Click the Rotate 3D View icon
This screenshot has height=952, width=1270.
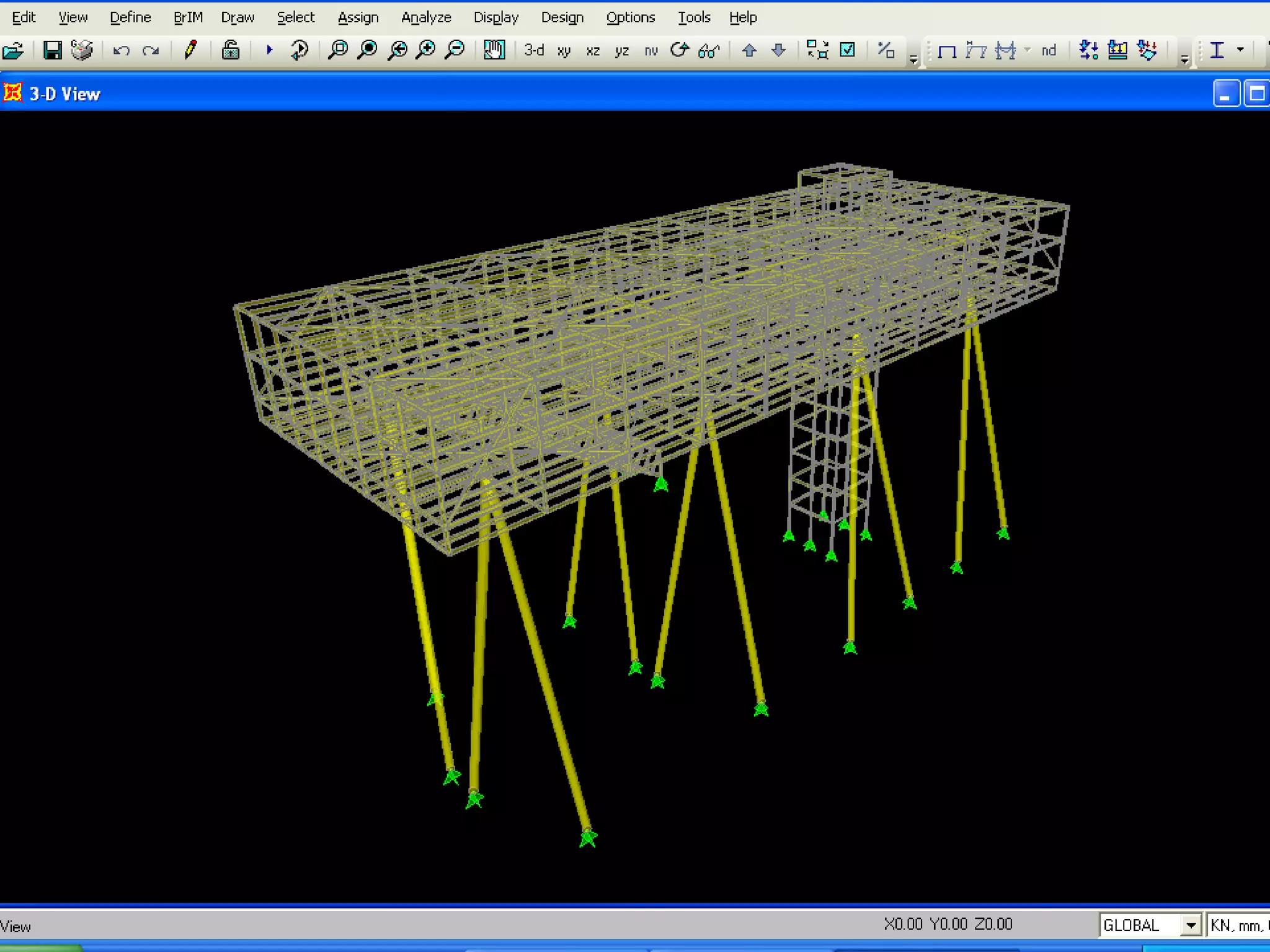pyautogui.click(x=680, y=50)
